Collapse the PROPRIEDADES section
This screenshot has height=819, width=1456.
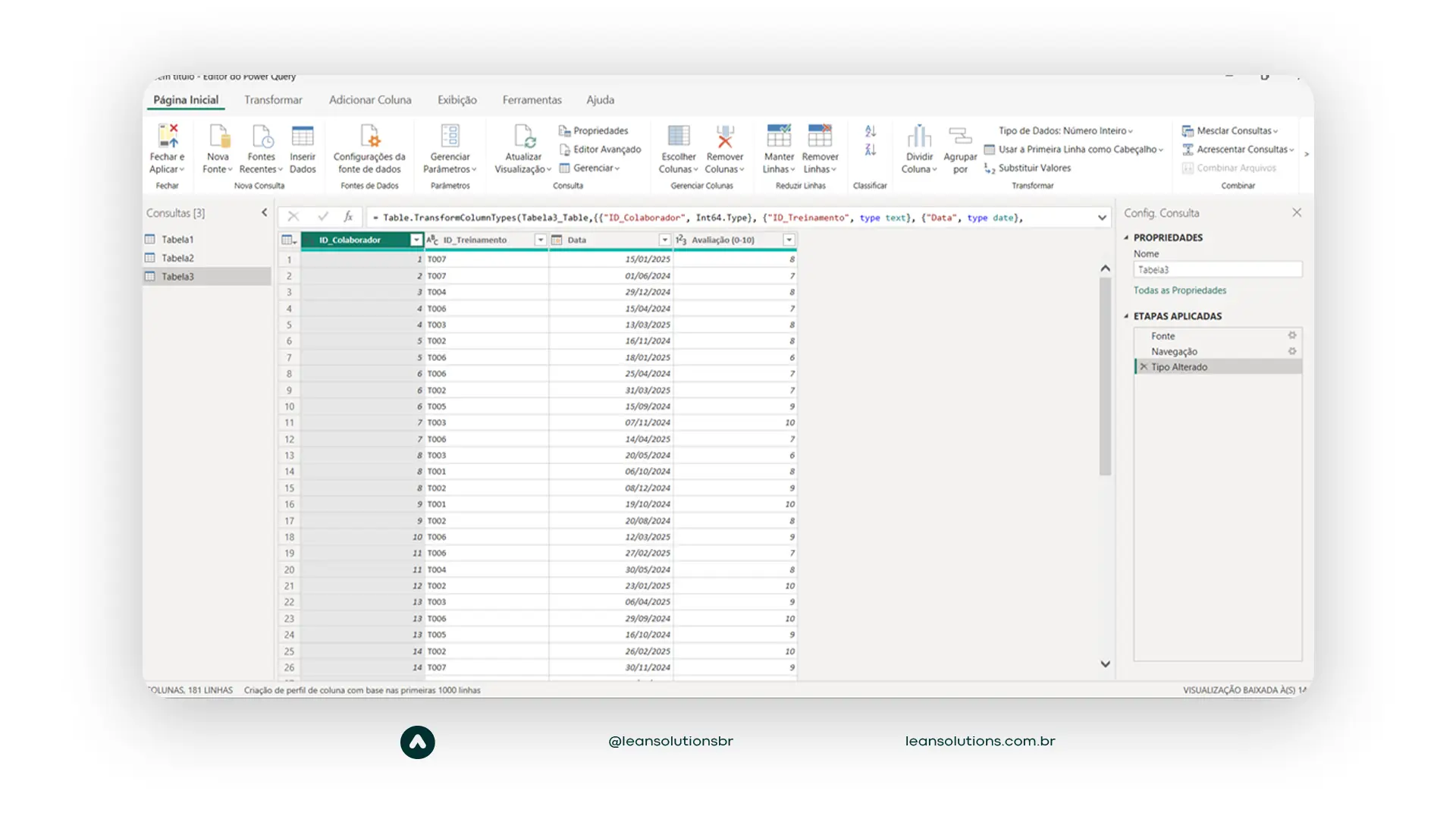pyautogui.click(x=1126, y=237)
